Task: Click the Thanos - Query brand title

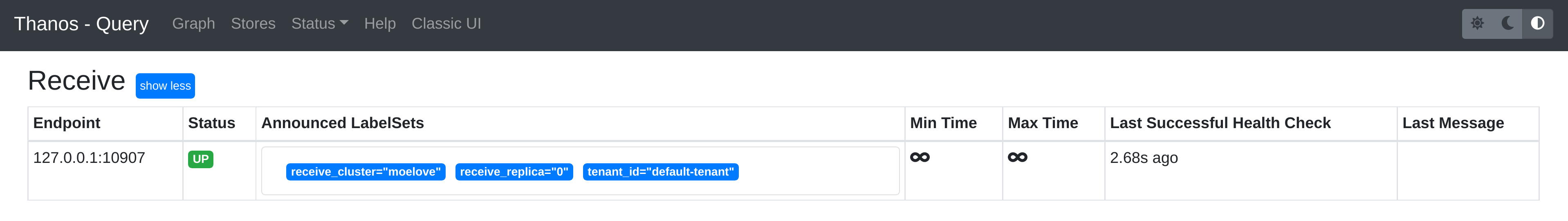Action: 81,24
